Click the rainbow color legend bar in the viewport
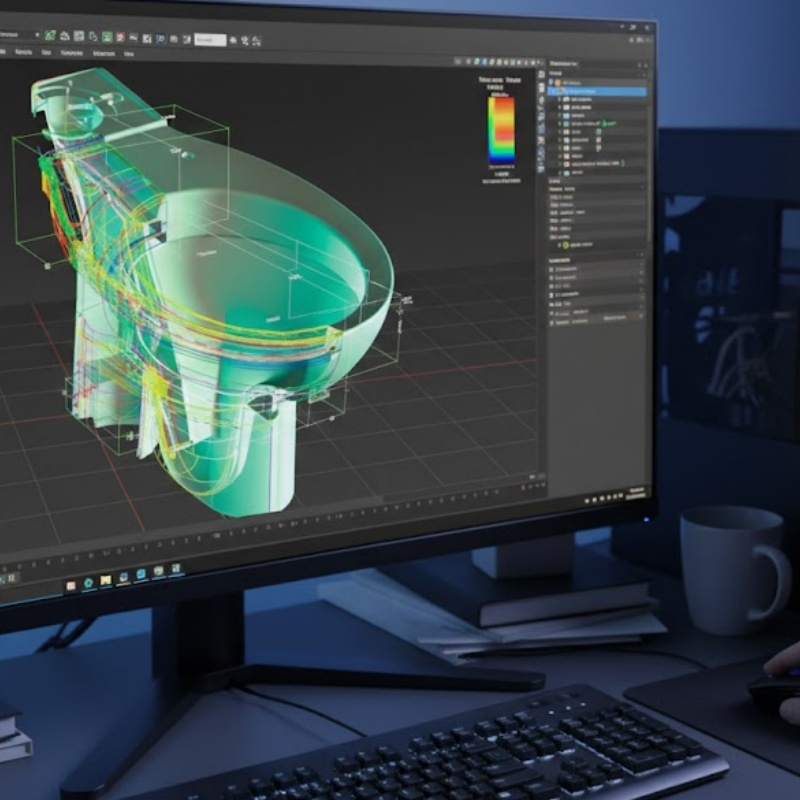The height and width of the screenshot is (800, 800). point(501,130)
